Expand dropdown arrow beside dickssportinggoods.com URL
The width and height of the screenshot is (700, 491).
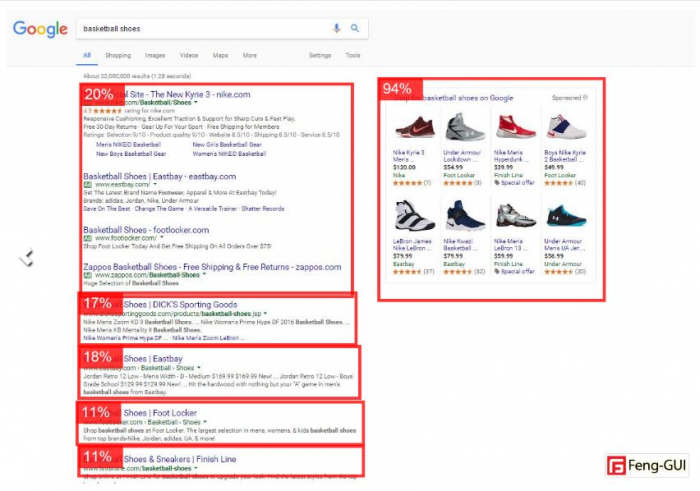click(x=265, y=314)
